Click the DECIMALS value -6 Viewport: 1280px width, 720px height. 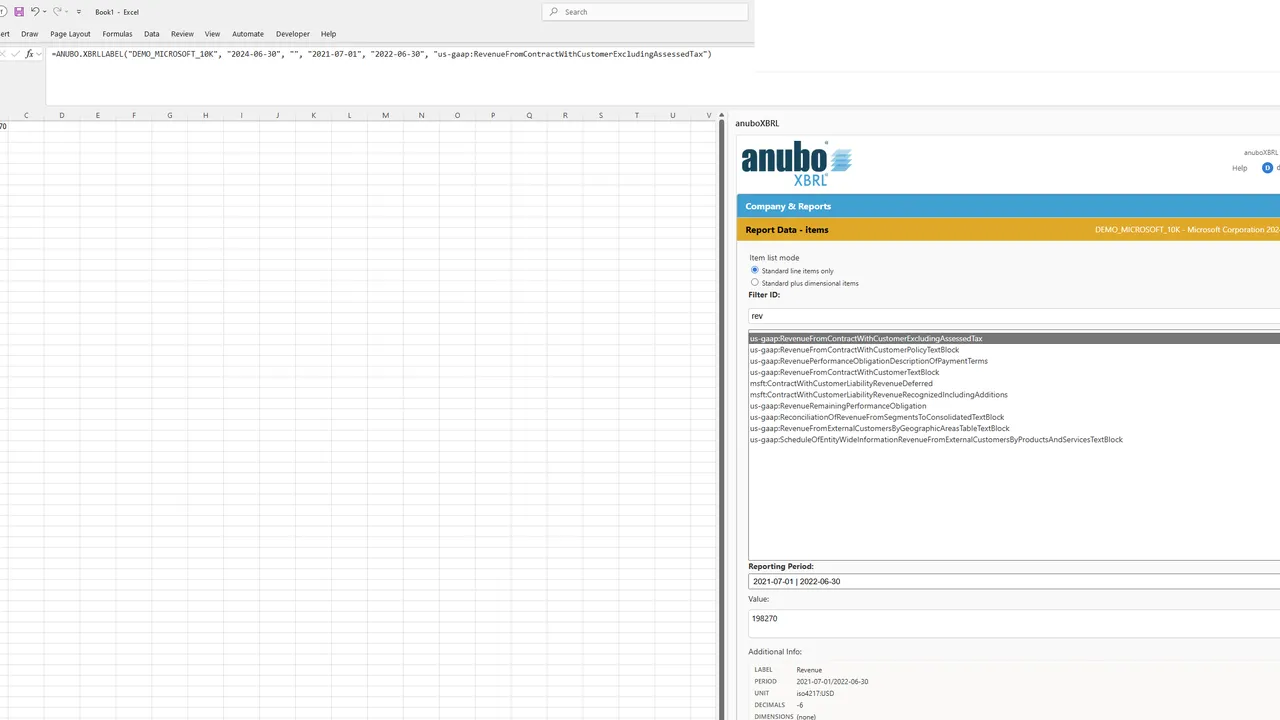[800, 706]
